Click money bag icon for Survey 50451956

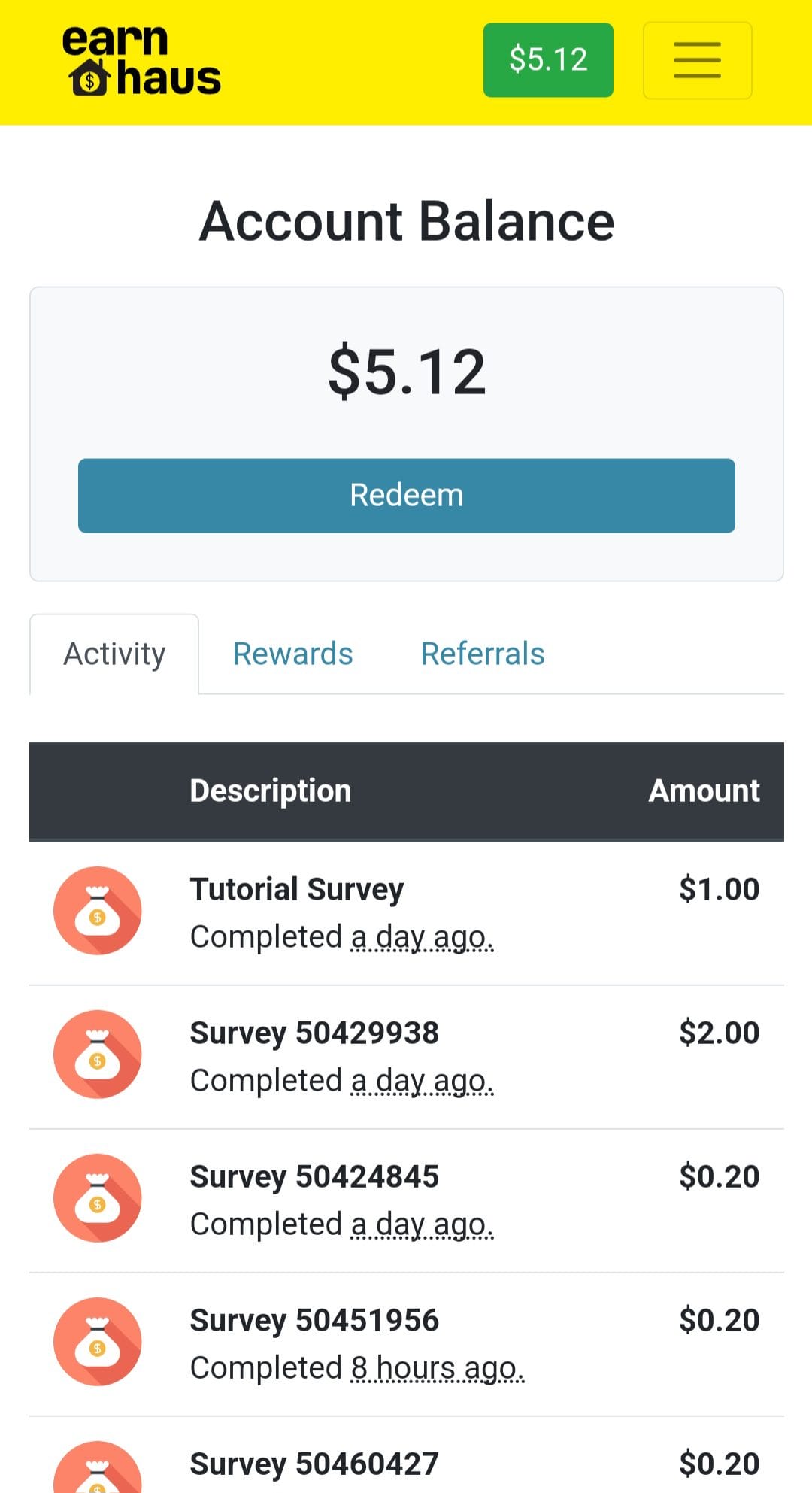coord(98,1342)
